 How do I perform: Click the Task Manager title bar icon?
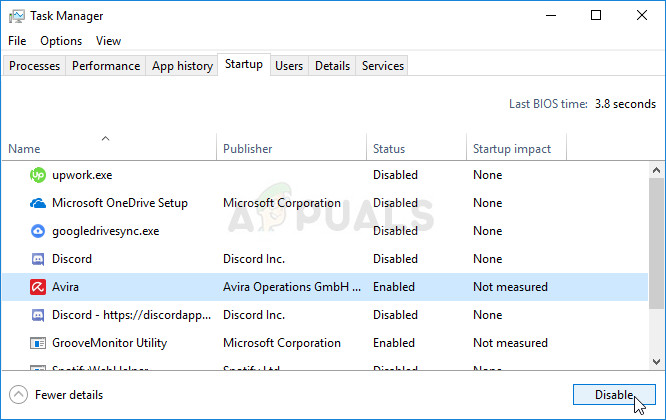tap(17, 16)
